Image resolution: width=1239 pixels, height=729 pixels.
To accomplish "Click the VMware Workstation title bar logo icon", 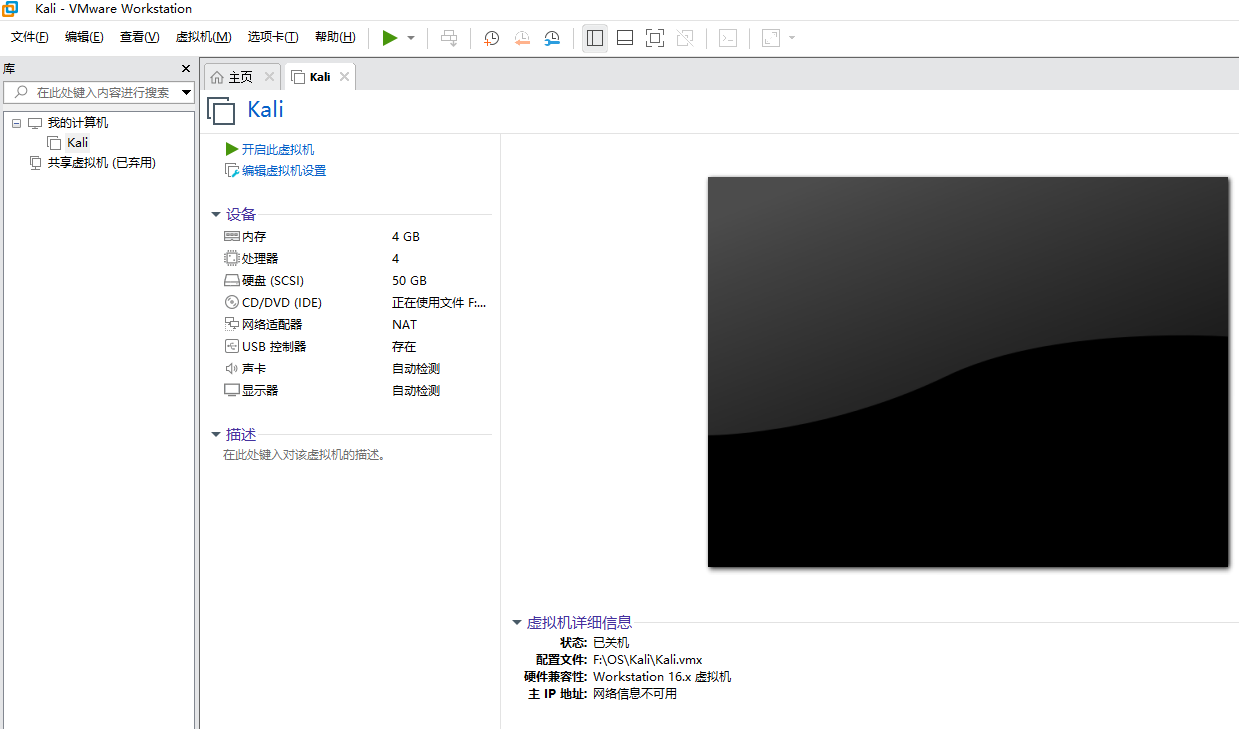I will [x=9, y=9].
